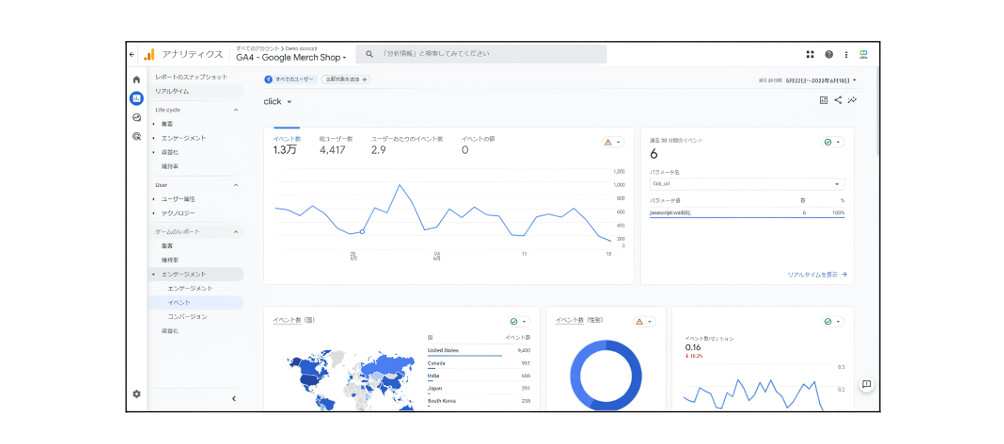
Task: Click the リアルタイムを表示 link
Action: tap(816, 274)
